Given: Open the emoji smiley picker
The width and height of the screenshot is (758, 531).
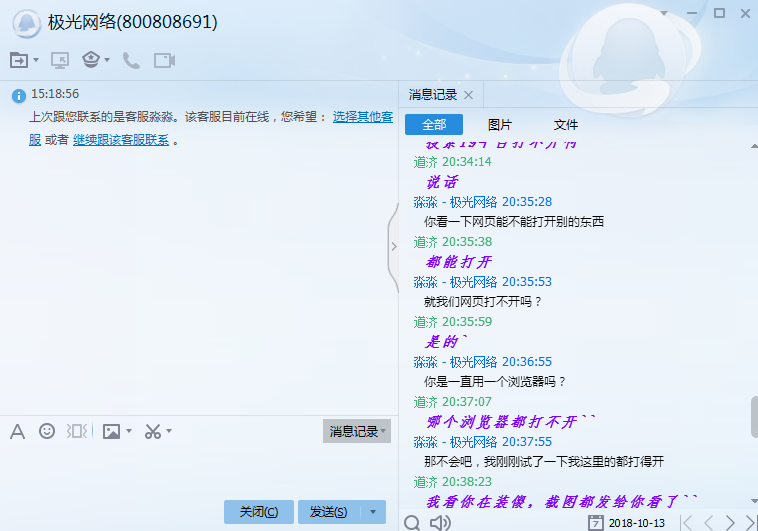Looking at the screenshot, I should (x=47, y=431).
